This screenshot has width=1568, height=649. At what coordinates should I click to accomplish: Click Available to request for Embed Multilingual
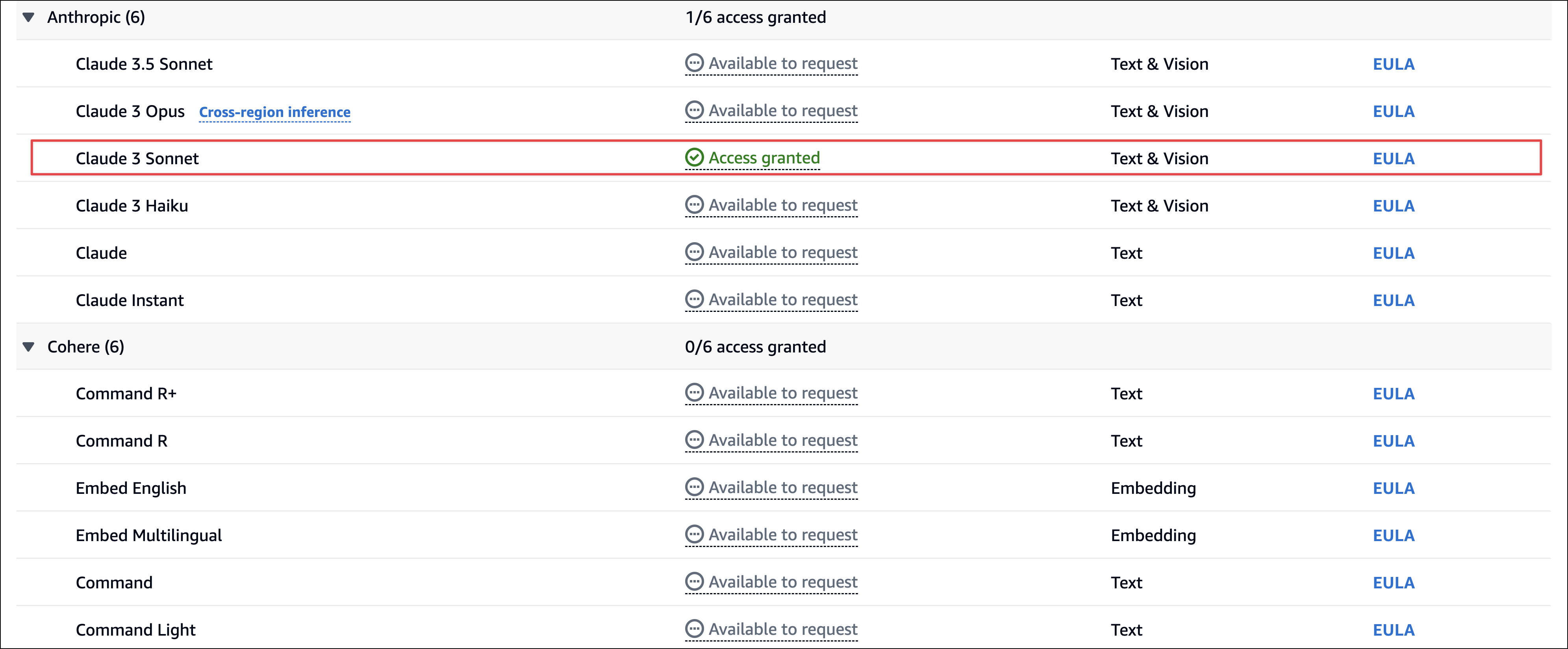pos(783,534)
